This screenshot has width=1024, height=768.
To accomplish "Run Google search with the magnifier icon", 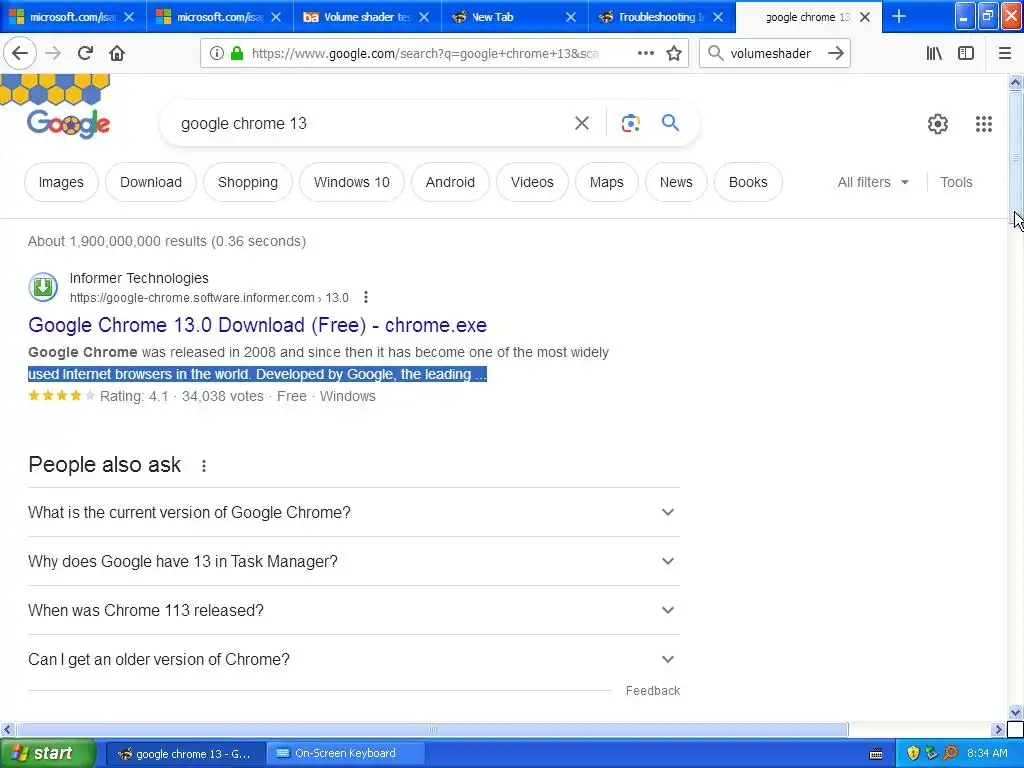I will click(670, 123).
